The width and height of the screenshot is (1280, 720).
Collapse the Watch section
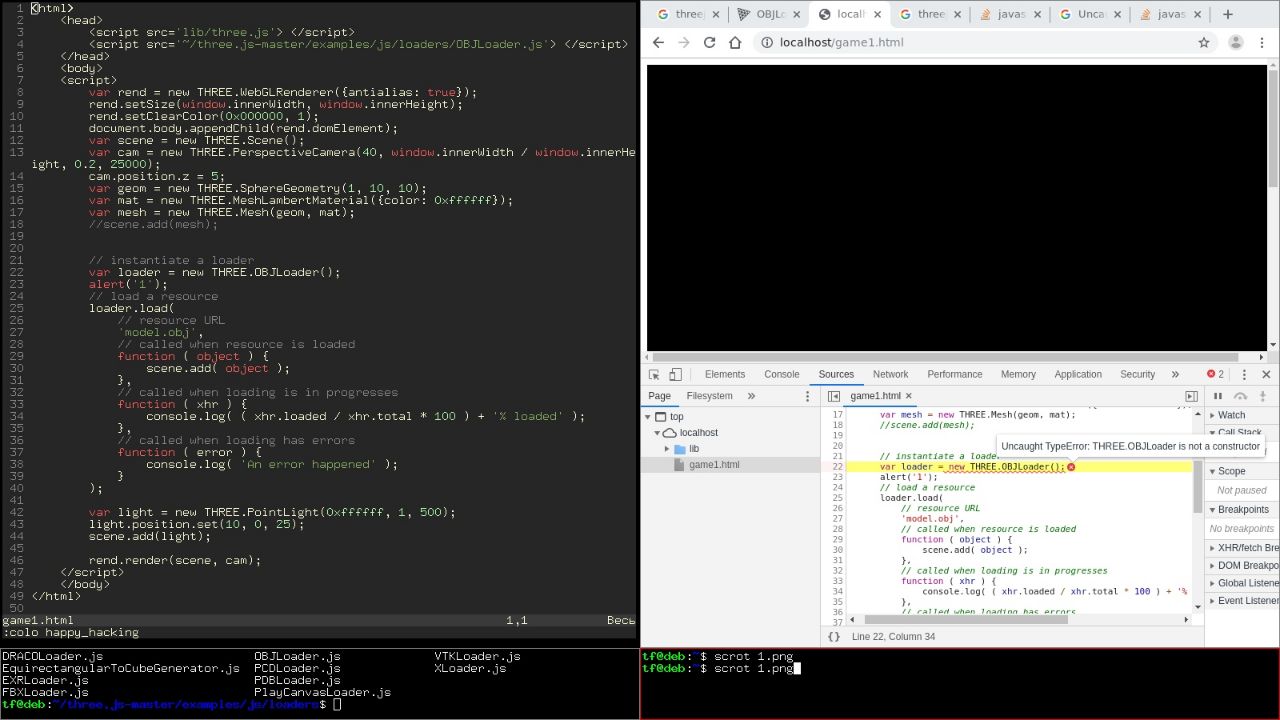click(1242, 415)
